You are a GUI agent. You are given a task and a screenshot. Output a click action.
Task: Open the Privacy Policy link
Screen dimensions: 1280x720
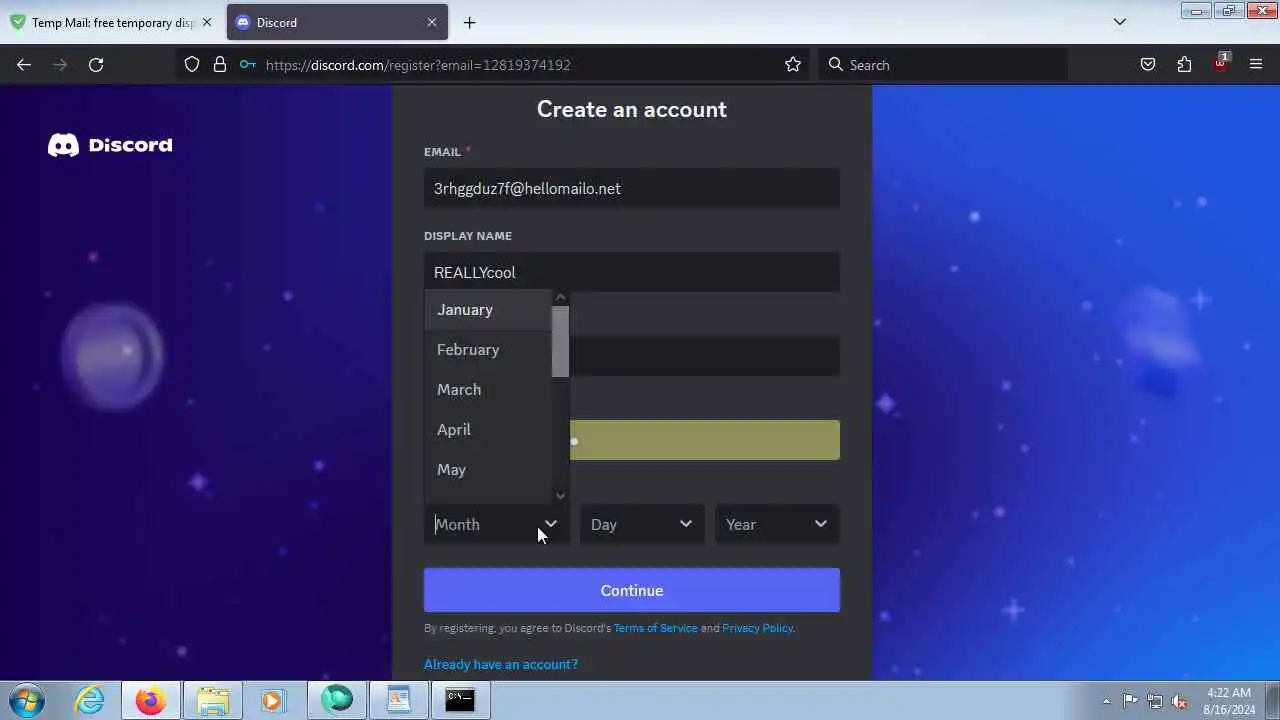tap(757, 628)
